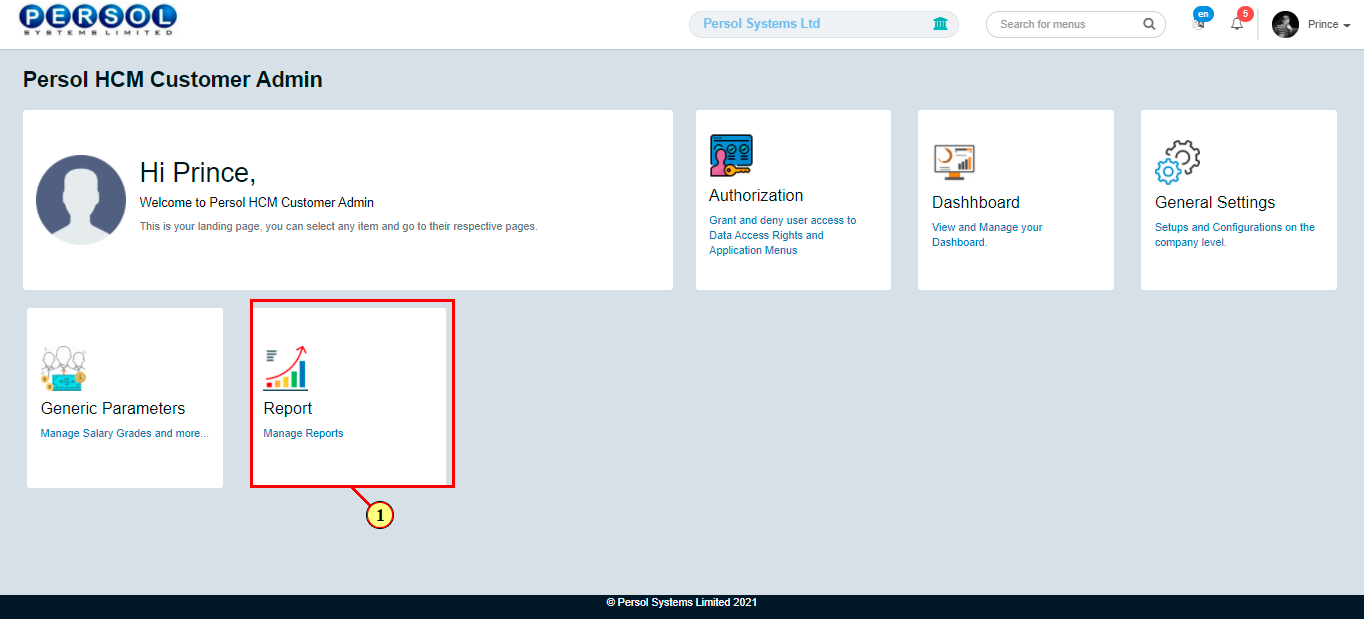The height and width of the screenshot is (619, 1364).
Task: Click Grant and deny user access description
Action: pyautogui.click(x=783, y=235)
